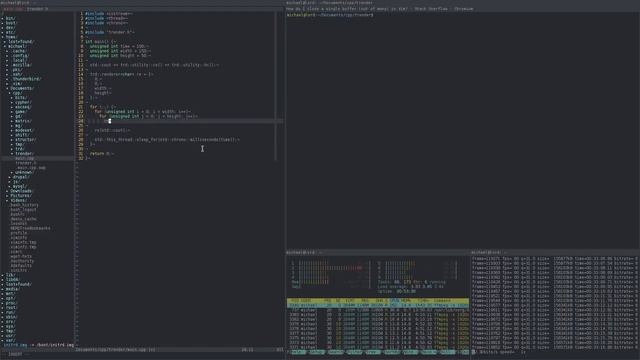This screenshot has width=640, height=360.
Task: Click the code line return 0;
Action: 102,153
